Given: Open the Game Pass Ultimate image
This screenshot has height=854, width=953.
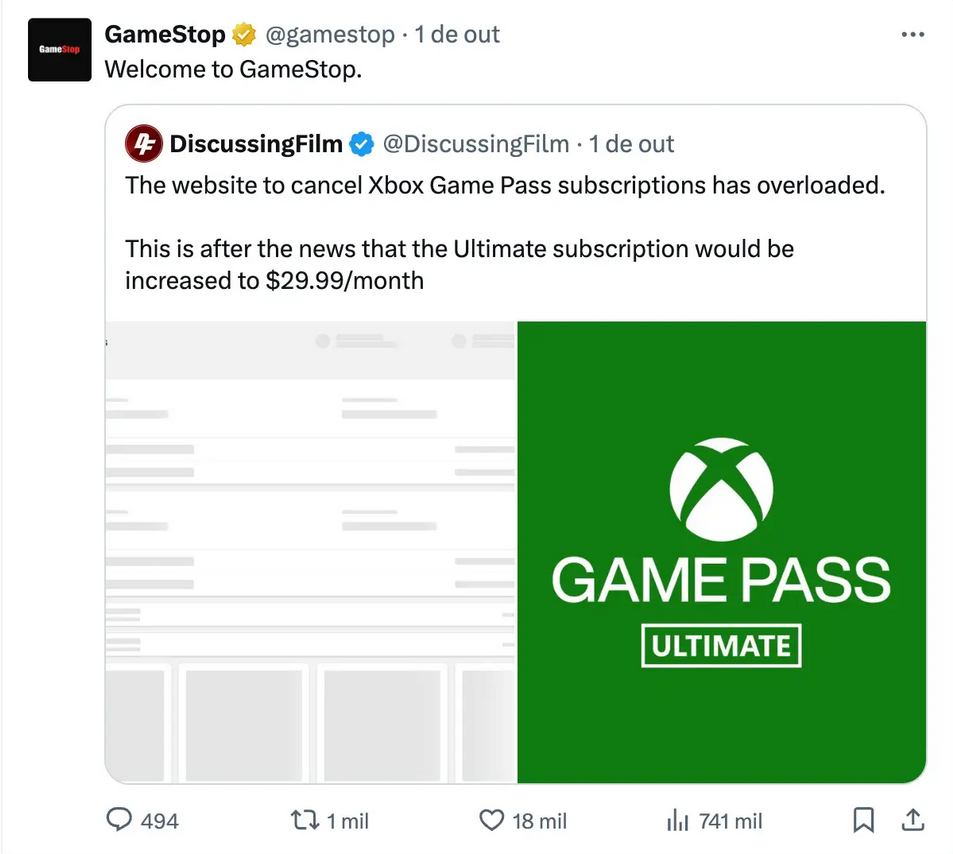Looking at the screenshot, I should pyautogui.click(x=720, y=550).
